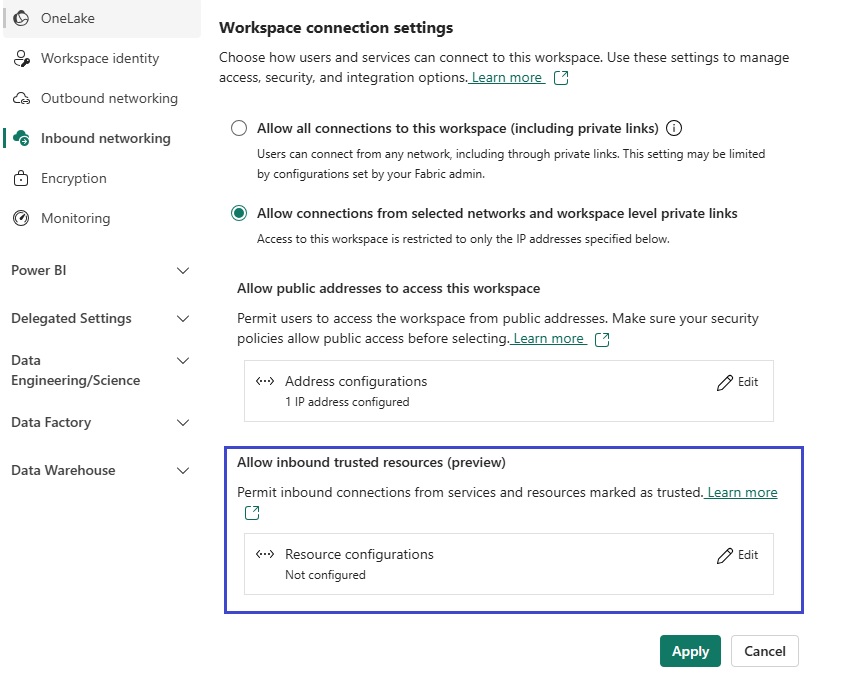Click the Outbound networking cloud icon
Image resolution: width=849 pixels, height=691 pixels.
tap(20, 98)
